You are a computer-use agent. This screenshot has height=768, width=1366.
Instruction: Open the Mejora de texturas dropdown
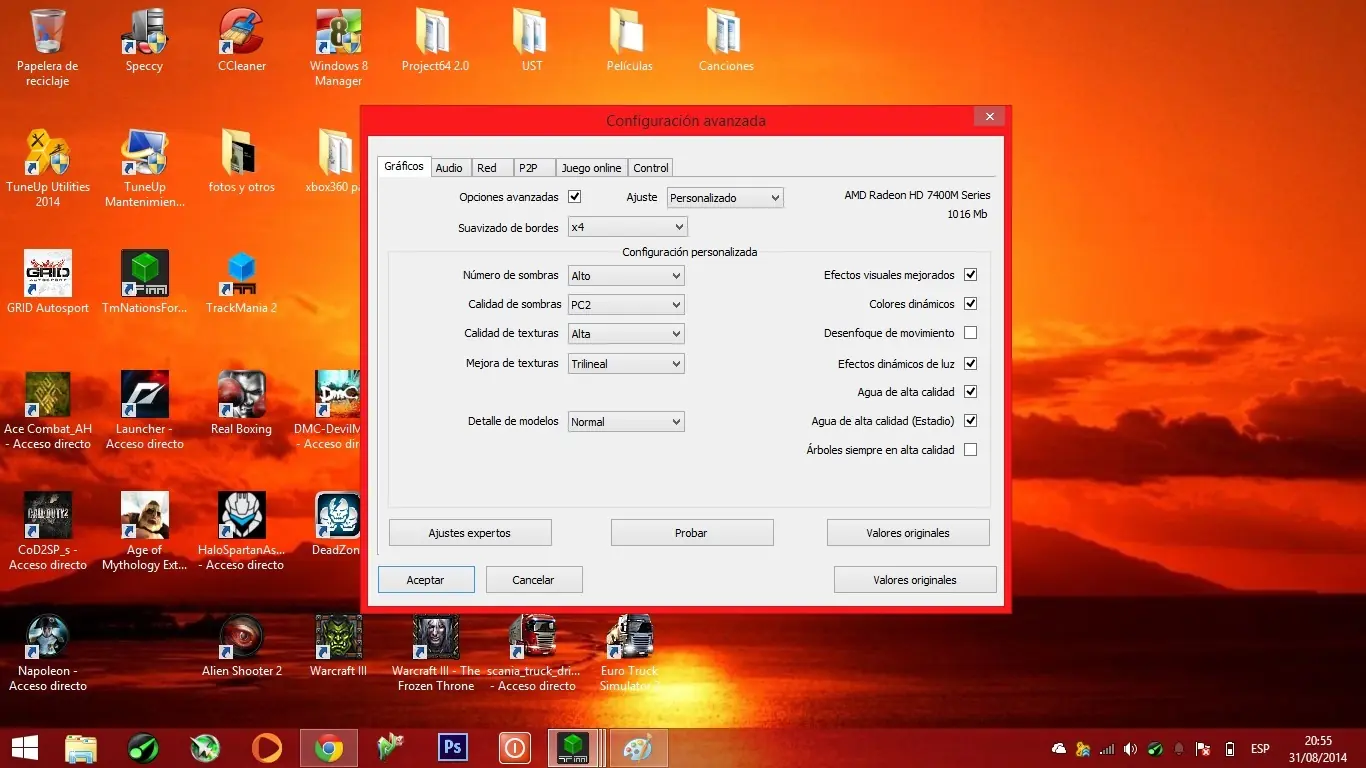pos(626,364)
